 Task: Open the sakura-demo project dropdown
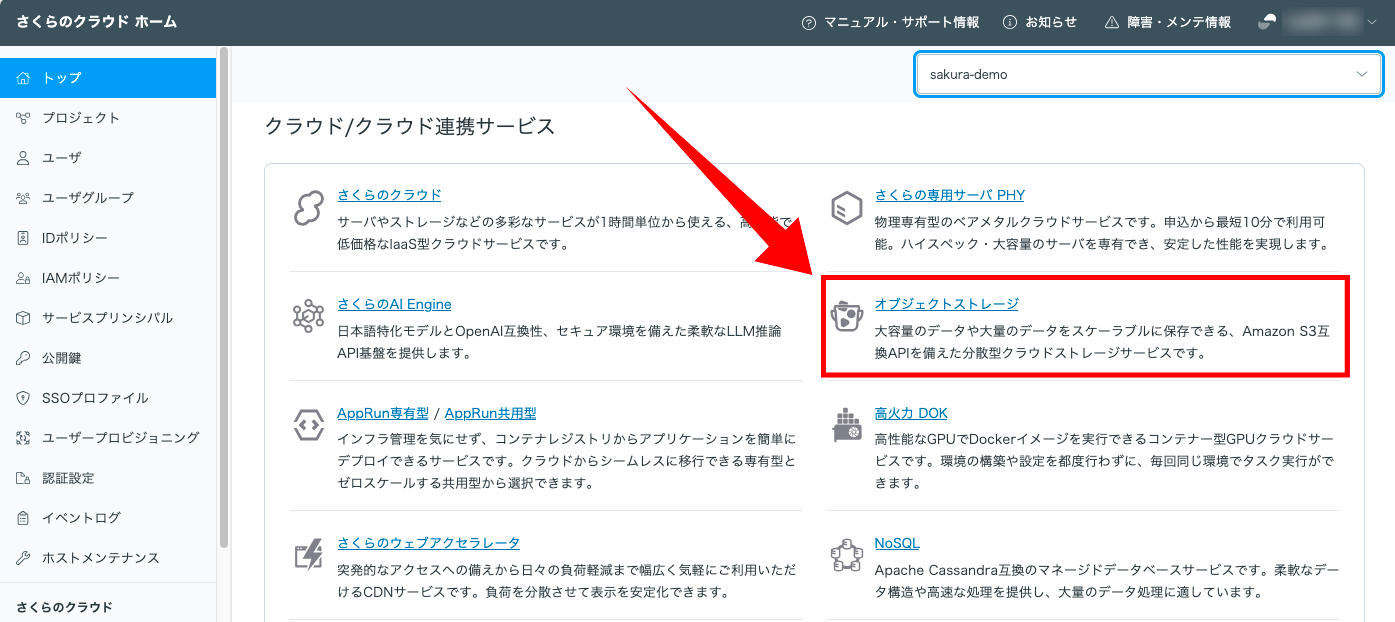(x=1148, y=75)
